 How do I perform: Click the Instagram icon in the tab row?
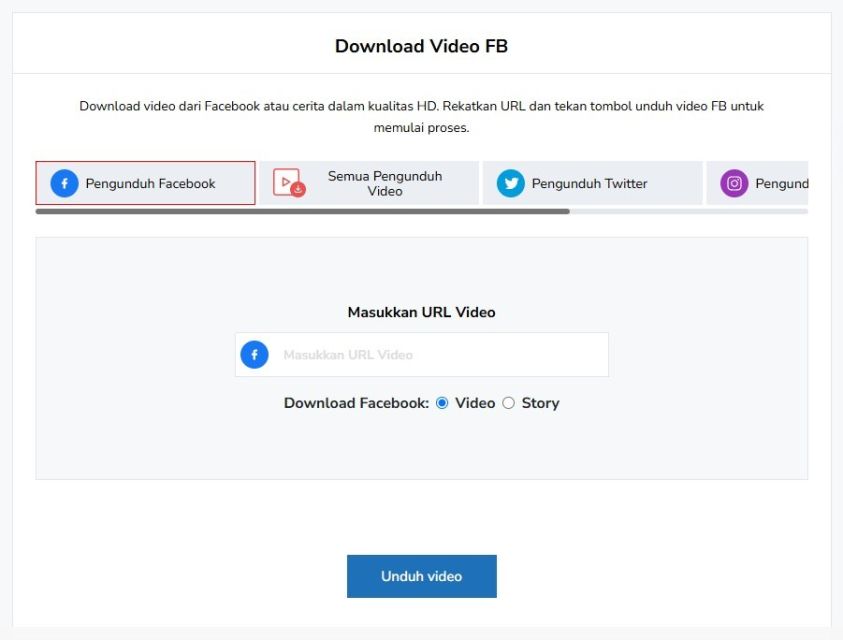click(x=734, y=183)
